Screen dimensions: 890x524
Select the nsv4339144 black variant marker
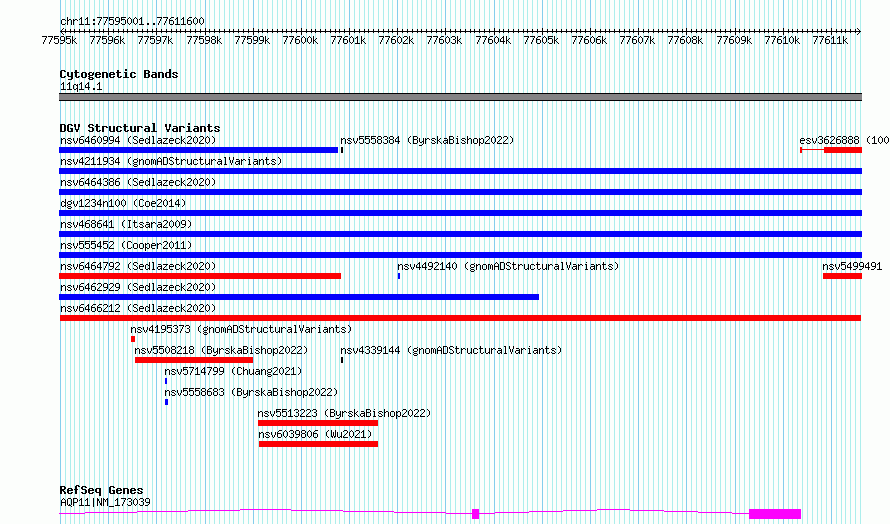click(342, 360)
